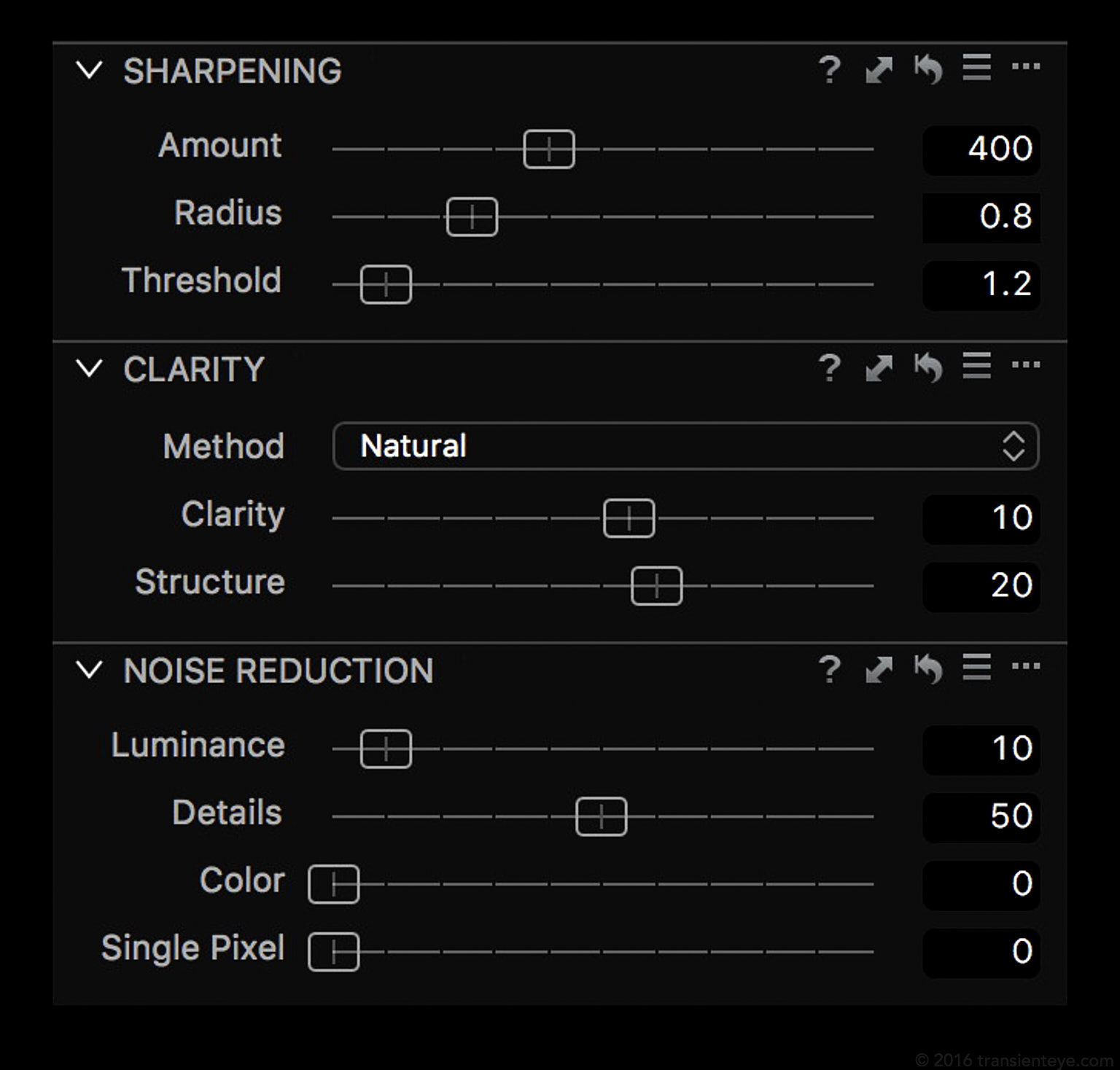Click the Sharpening Amount slider handle
This screenshot has height=1070, width=1120.
click(x=549, y=149)
